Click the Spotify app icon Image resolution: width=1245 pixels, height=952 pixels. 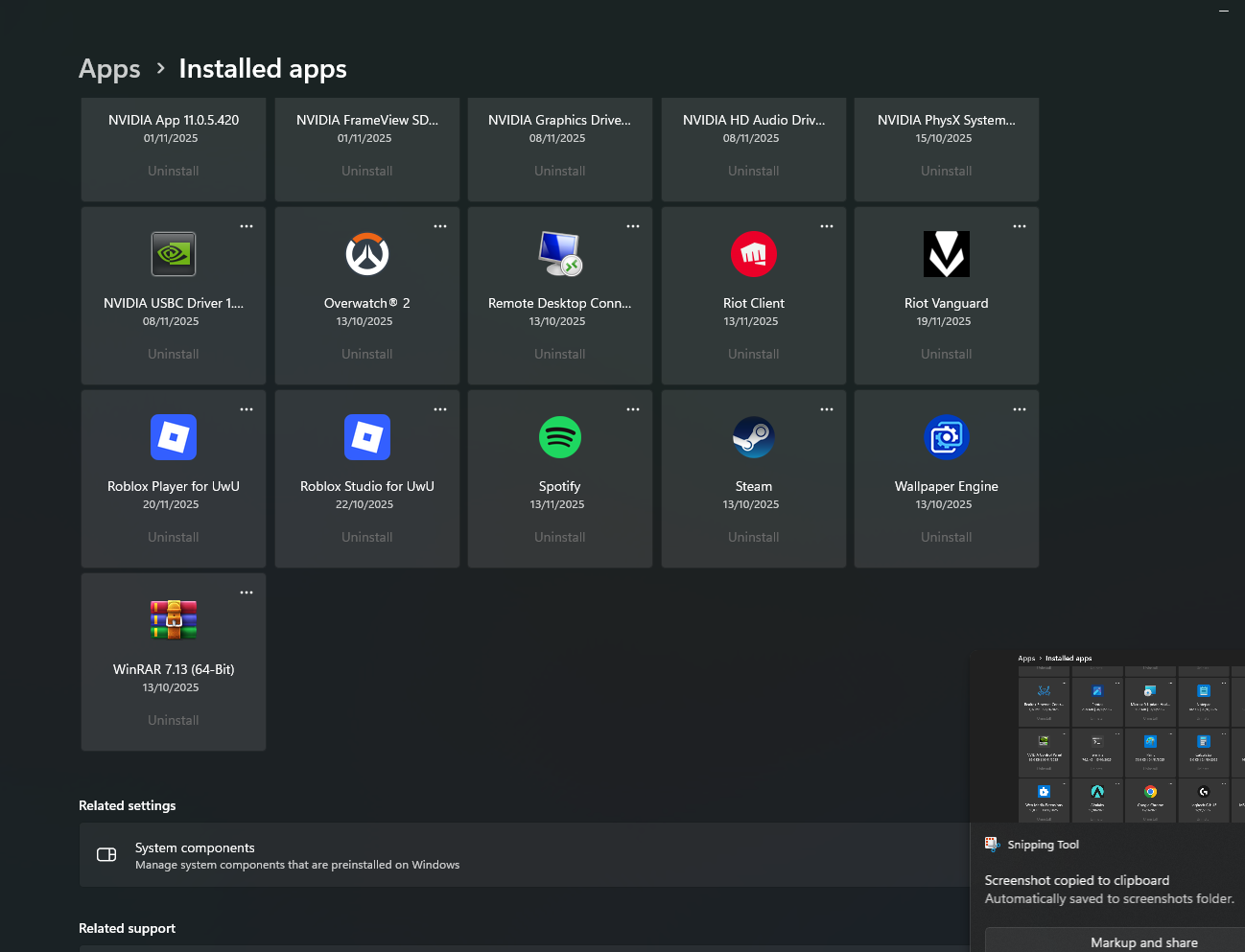[560, 437]
